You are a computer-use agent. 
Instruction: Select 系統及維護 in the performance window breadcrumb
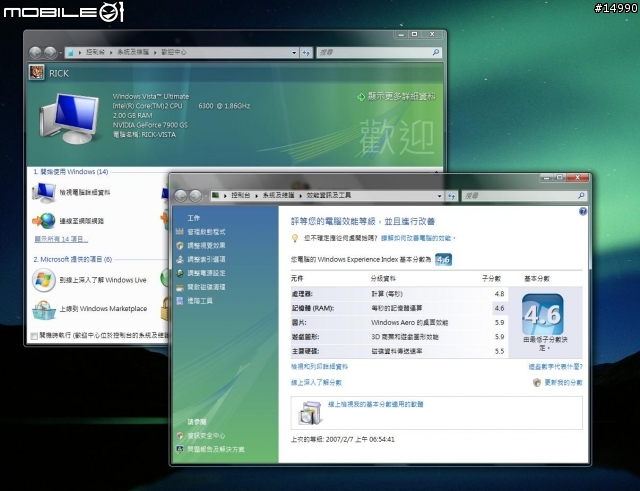point(278,196)
